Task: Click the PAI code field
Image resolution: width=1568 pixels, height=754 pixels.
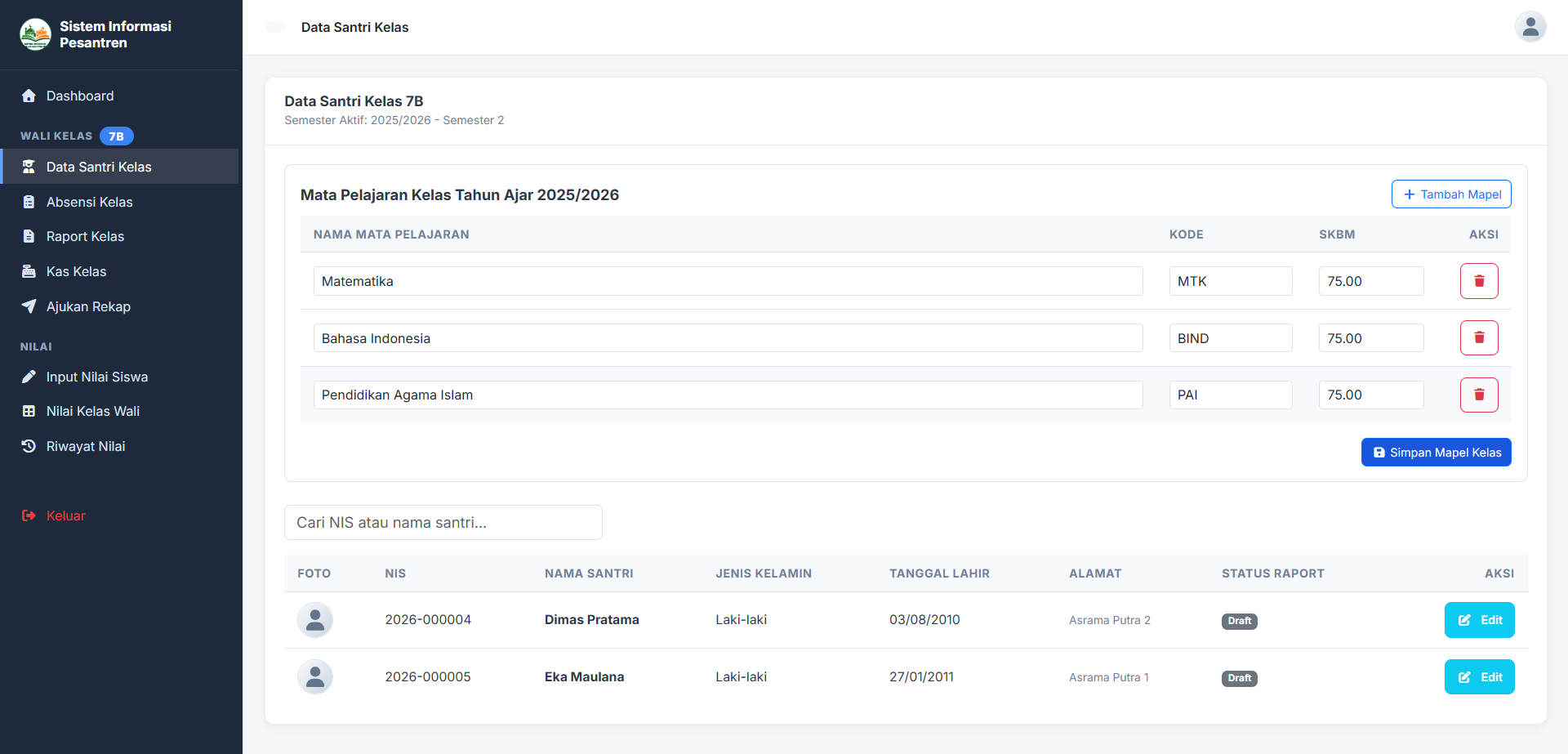Action: tap(1231, 395)
